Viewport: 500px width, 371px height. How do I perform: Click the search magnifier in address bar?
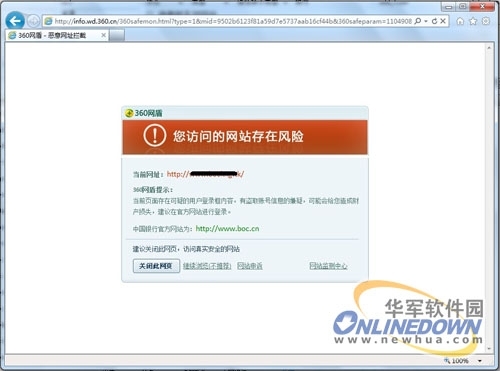tap(417, 21)
